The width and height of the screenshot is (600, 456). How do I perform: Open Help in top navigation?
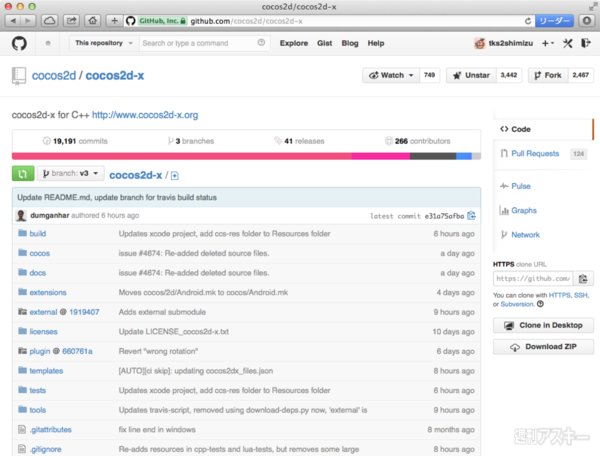[376, 43]
